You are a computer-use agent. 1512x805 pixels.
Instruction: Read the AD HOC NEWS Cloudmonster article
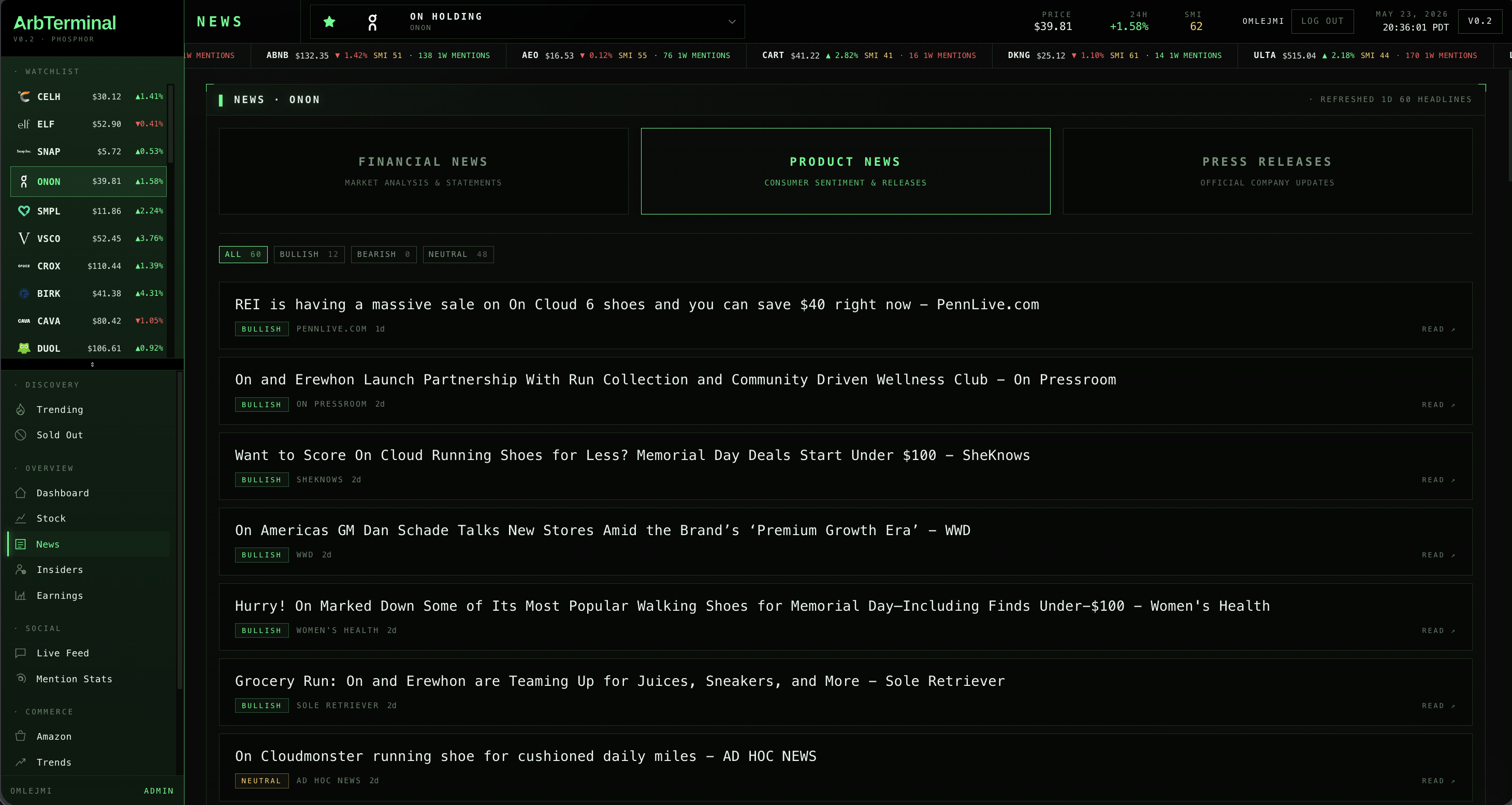(1438, 781)
